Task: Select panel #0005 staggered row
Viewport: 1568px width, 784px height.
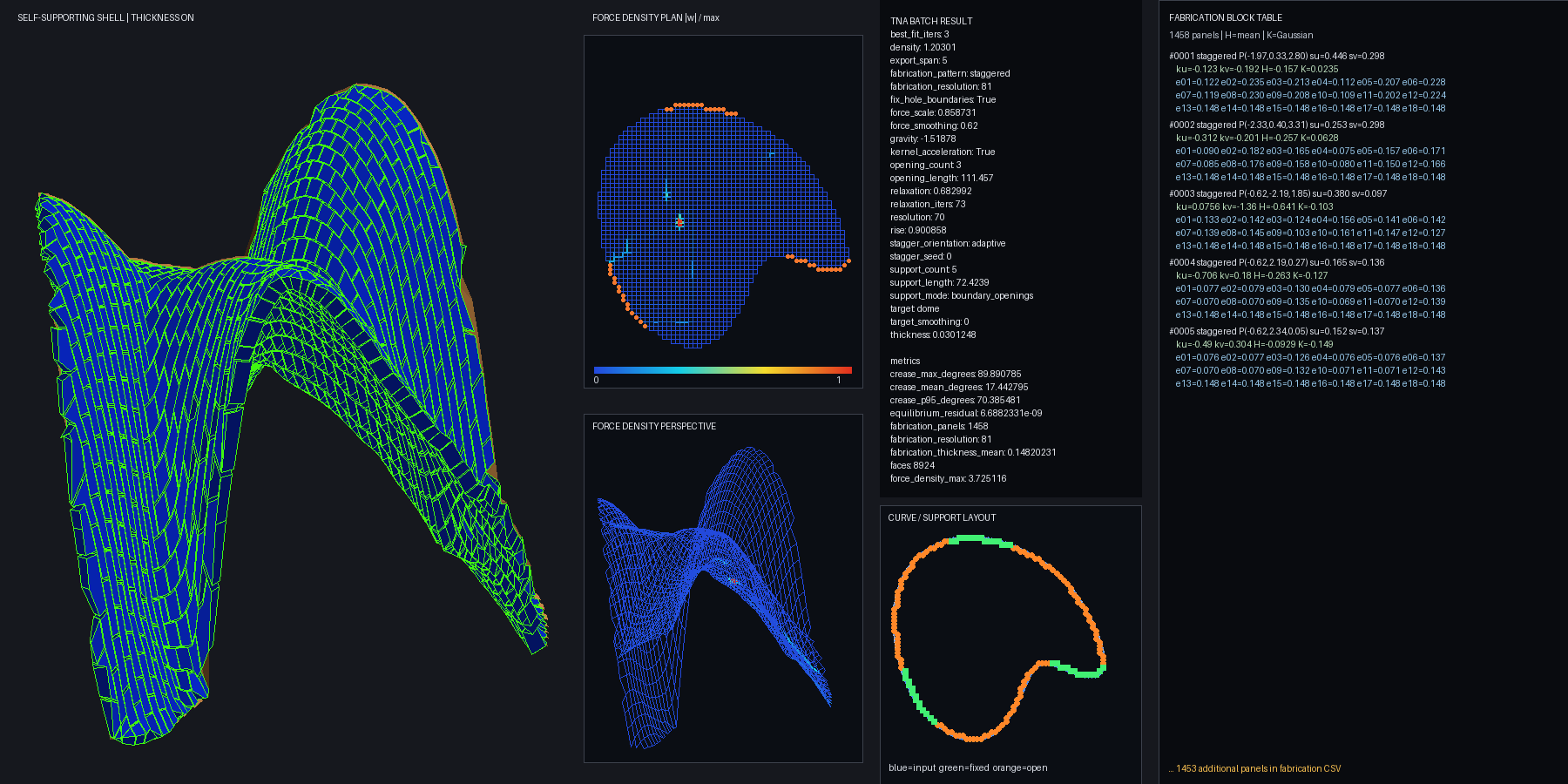Action: tap(1276, 331)
